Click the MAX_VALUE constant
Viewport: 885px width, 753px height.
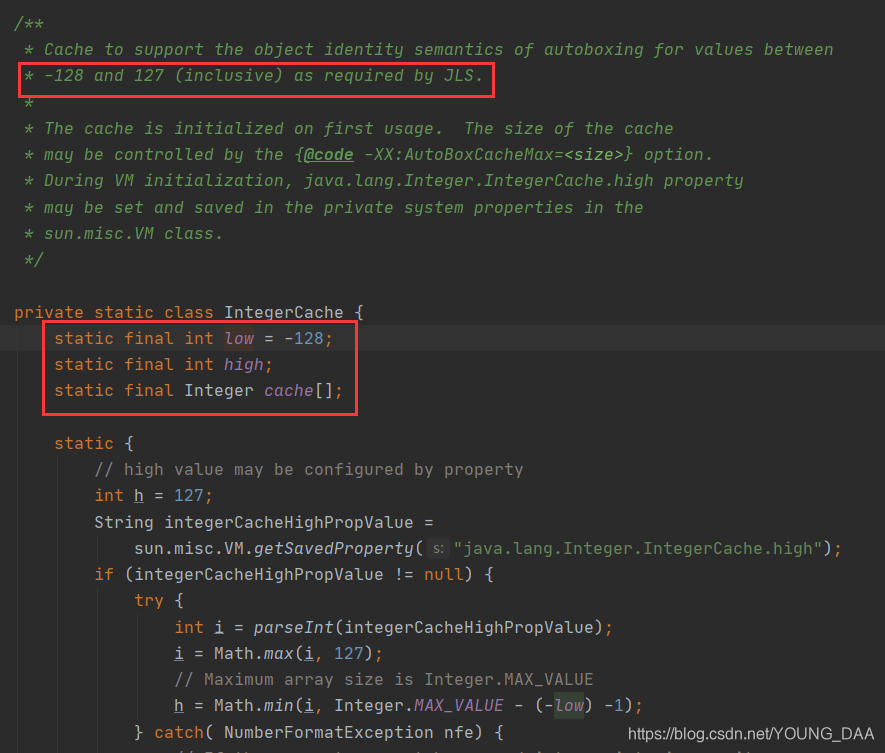(x=458, y=706)
